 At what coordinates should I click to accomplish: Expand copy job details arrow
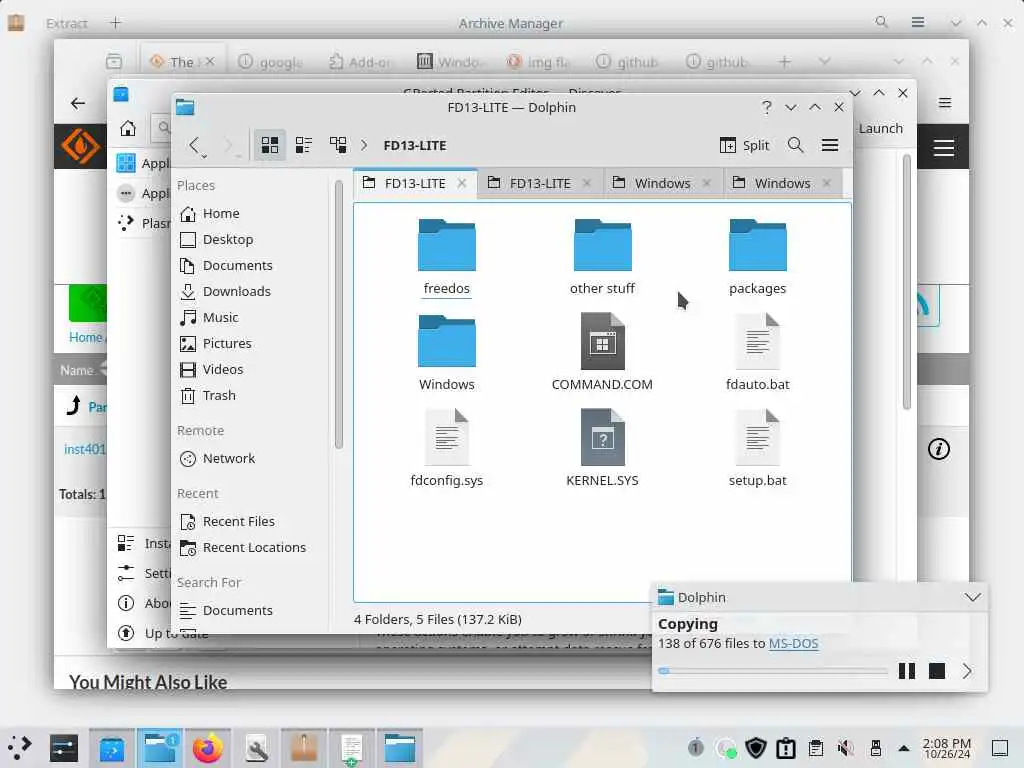click(x=967, y=671)
